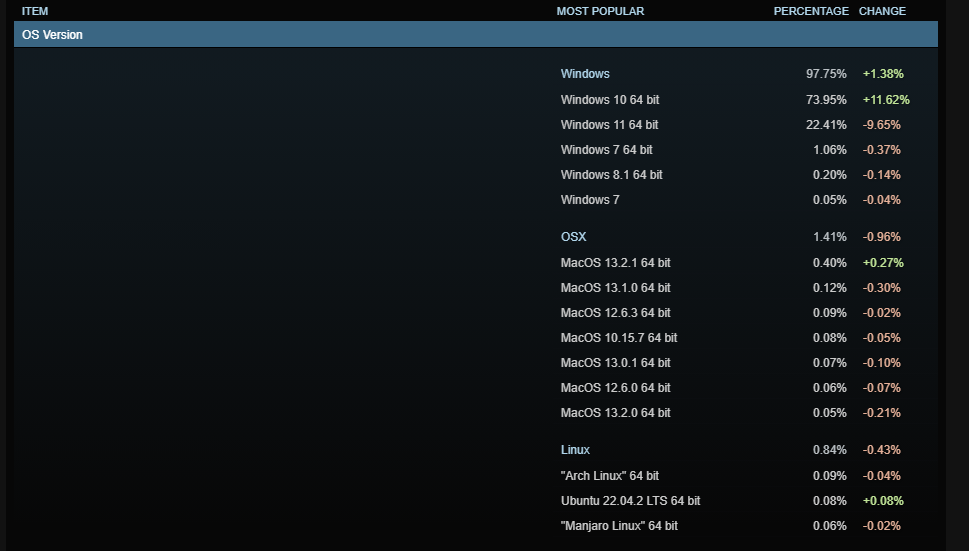
Task: Click the 97.75% Windows percentage value
Action: point(826,74)
